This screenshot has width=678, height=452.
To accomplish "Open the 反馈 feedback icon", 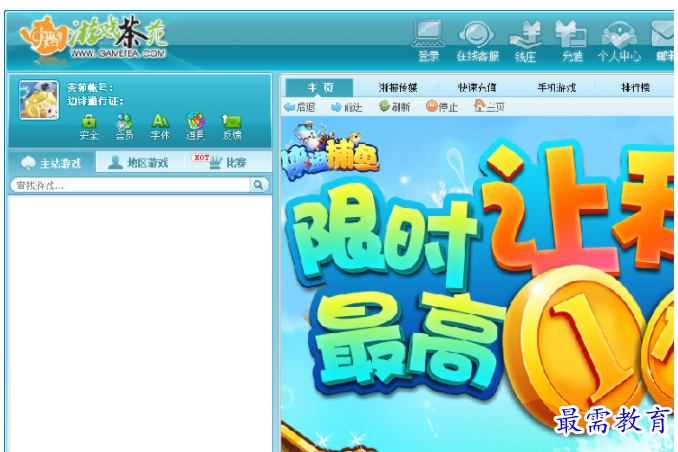I will (231, 127).
